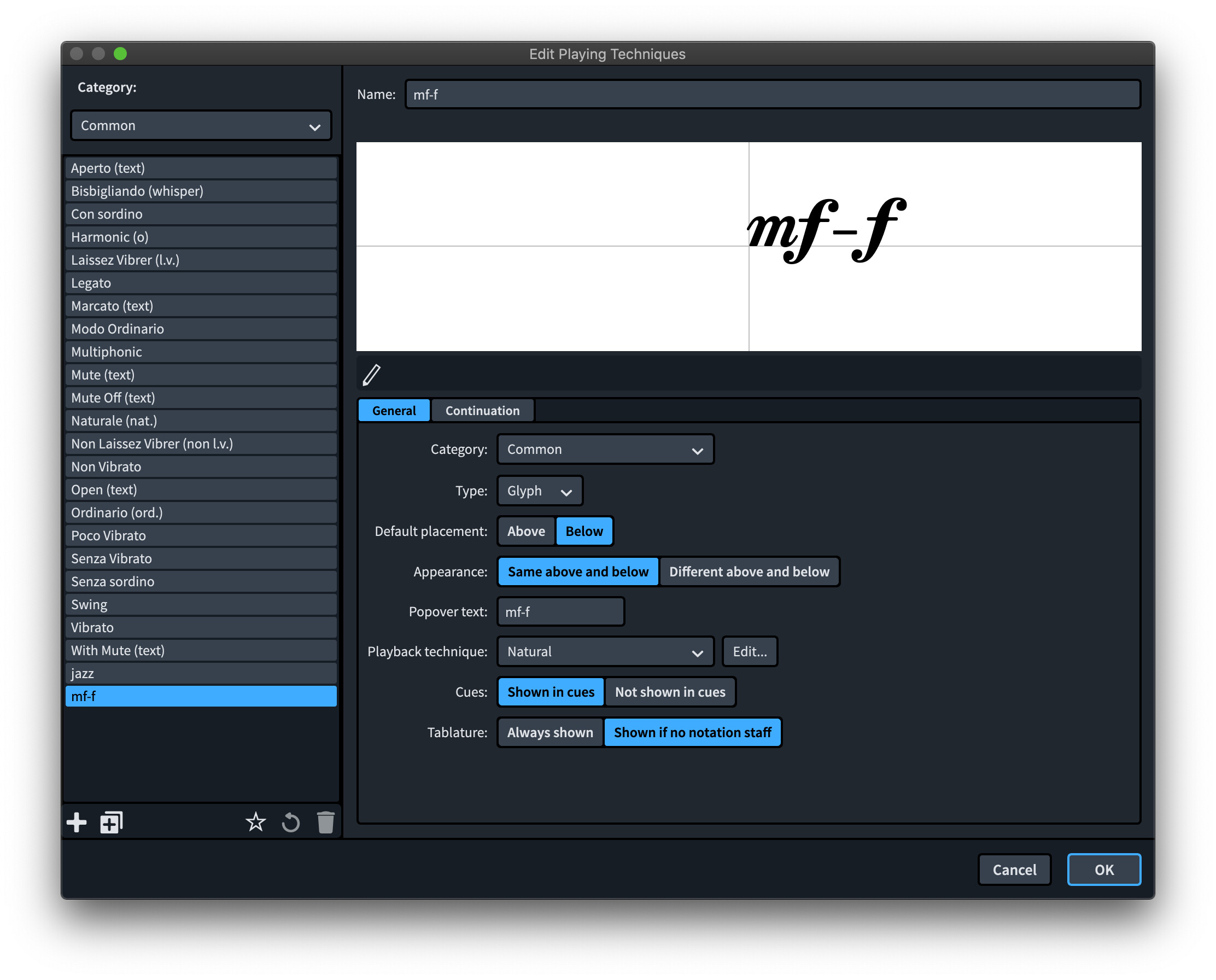Select Poco Vibrato in the list
1216x980 pixels.
click(201, 535)
